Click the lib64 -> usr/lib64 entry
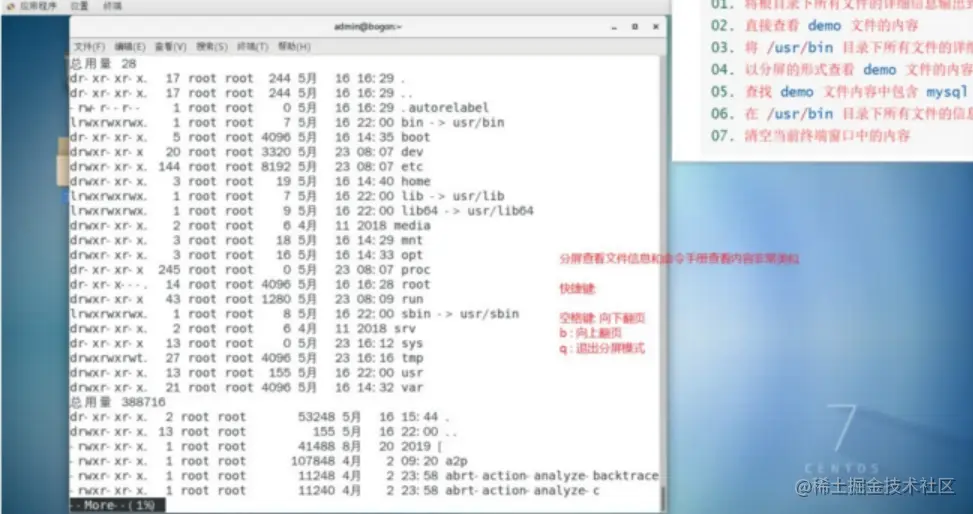 (x=467, y=211)
